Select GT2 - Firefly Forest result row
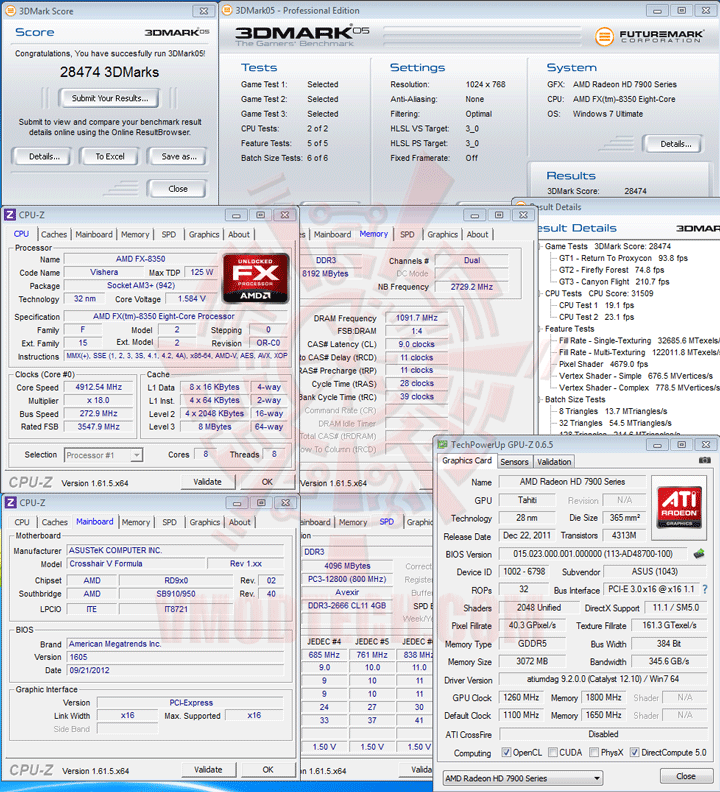Image resolution: width=720 pixels, height=792 pixels. click(x=611, y=270)
